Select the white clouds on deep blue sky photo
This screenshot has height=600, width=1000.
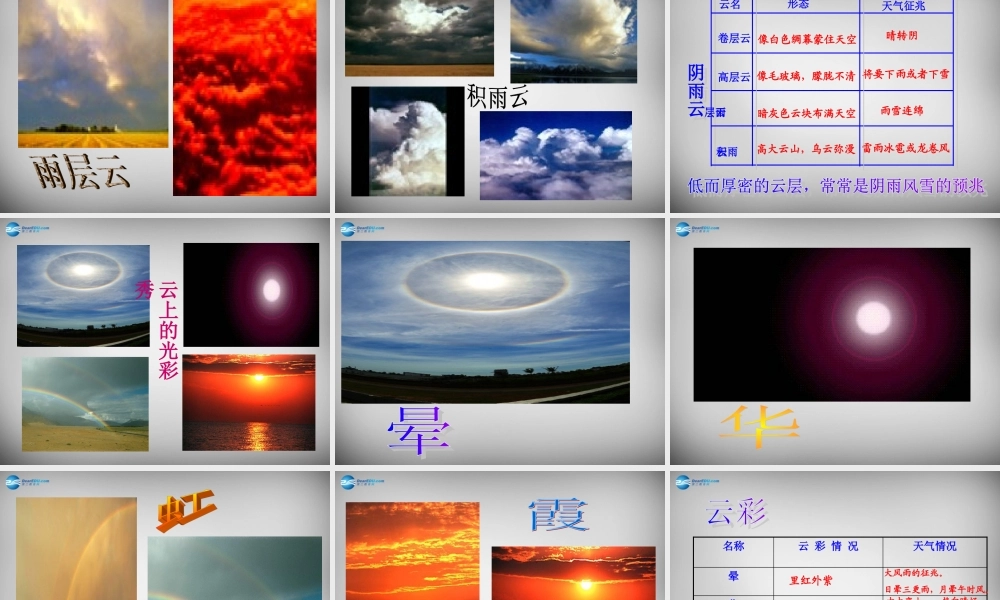pos(556,156)
